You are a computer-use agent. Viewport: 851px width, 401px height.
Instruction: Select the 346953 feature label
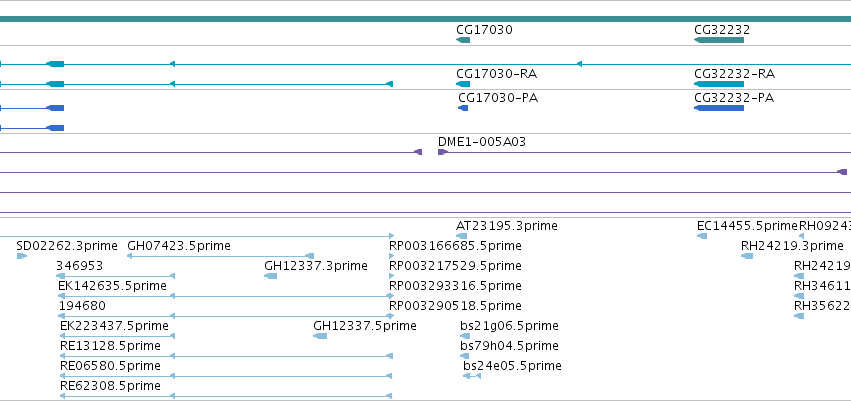coord(79,266)
